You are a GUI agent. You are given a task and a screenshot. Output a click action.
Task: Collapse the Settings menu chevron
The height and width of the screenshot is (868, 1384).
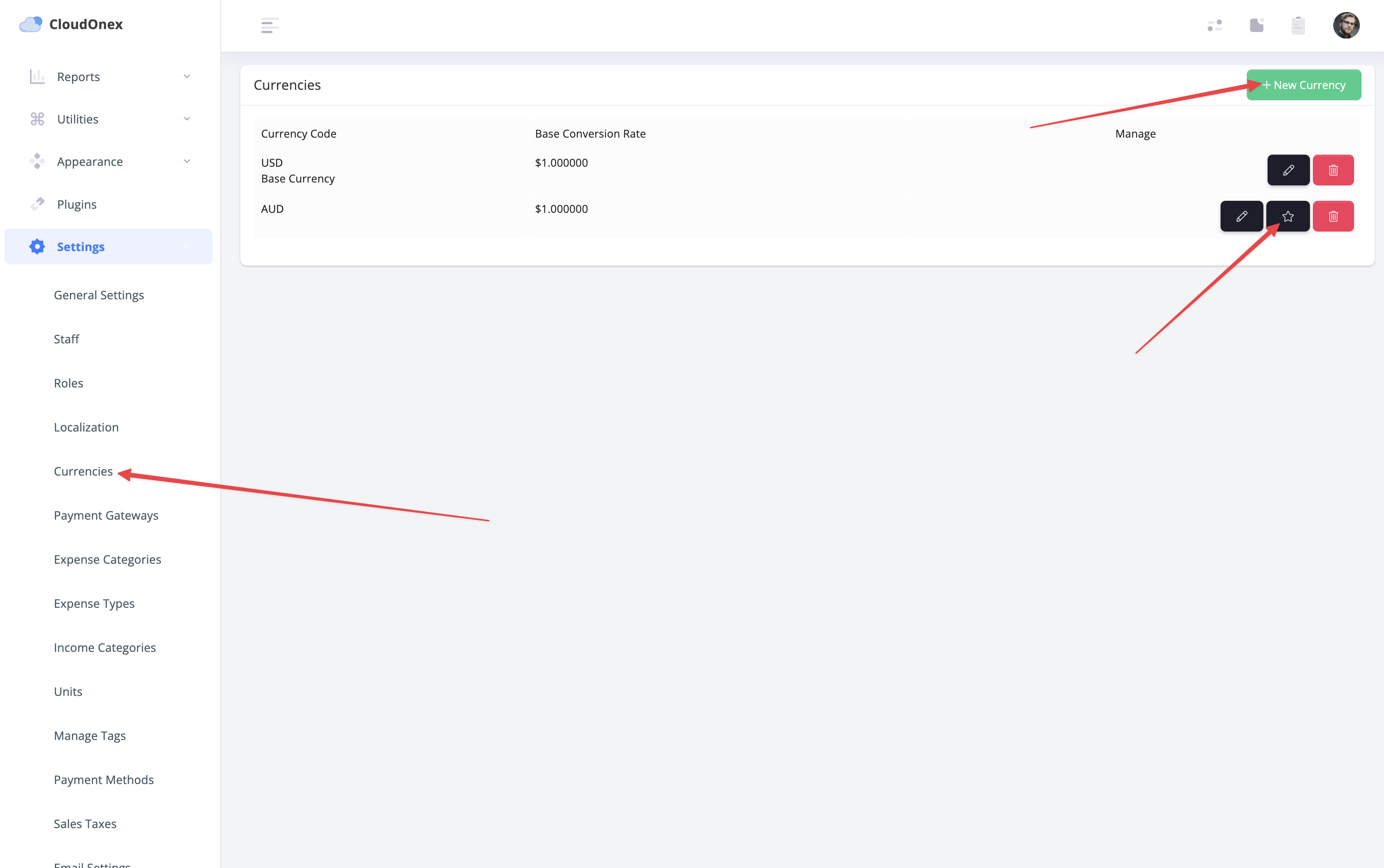[x=187, y=246]
